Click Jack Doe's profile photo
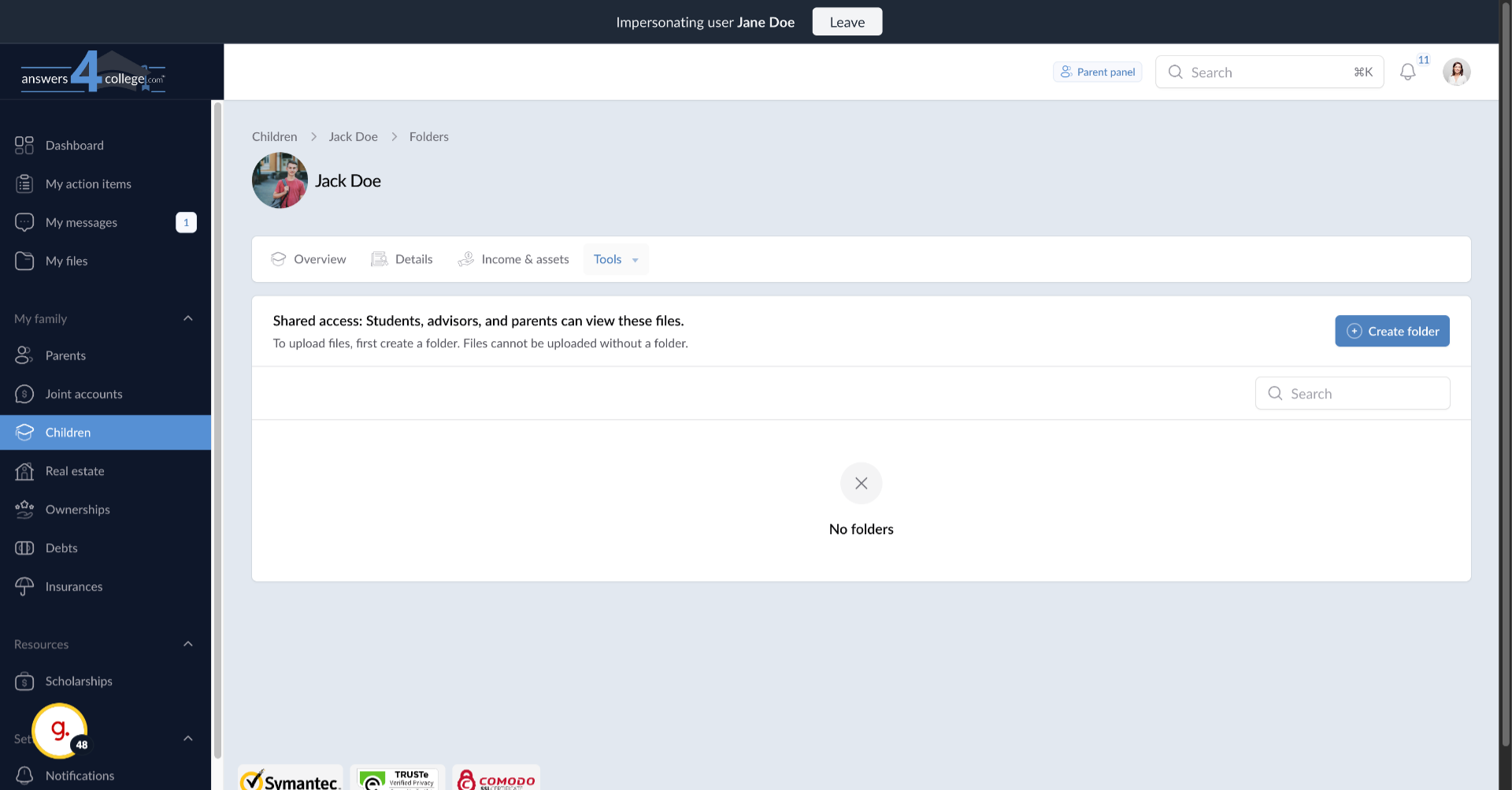This screenshot has width=1512, height=790. click(280, 180)
